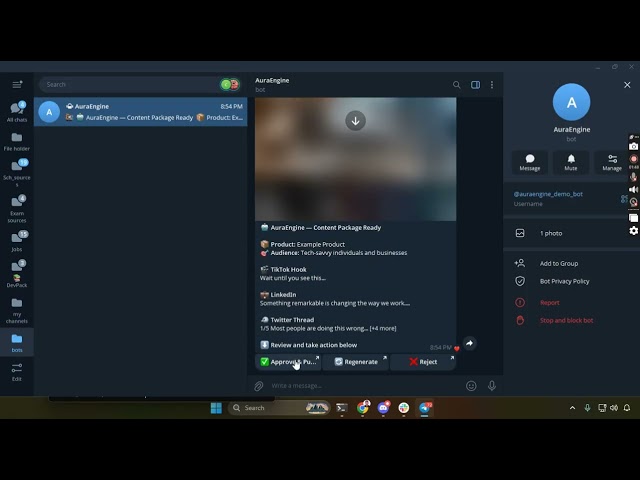Open the DevPack folder

coord(17,273)
